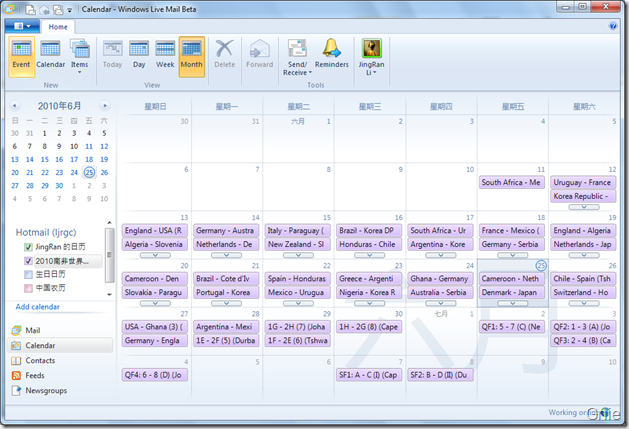Click the scrollbar in calendar list
Viewport: 629px width, 429px height.
109,255
